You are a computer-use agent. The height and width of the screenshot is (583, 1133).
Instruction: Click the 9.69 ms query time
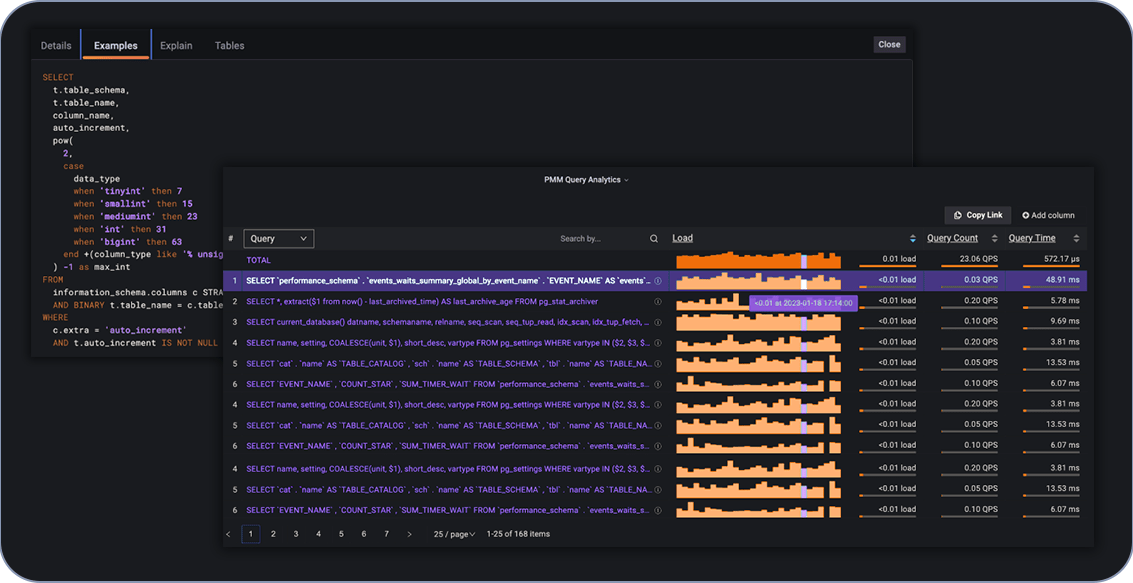tap(1065, 321)
